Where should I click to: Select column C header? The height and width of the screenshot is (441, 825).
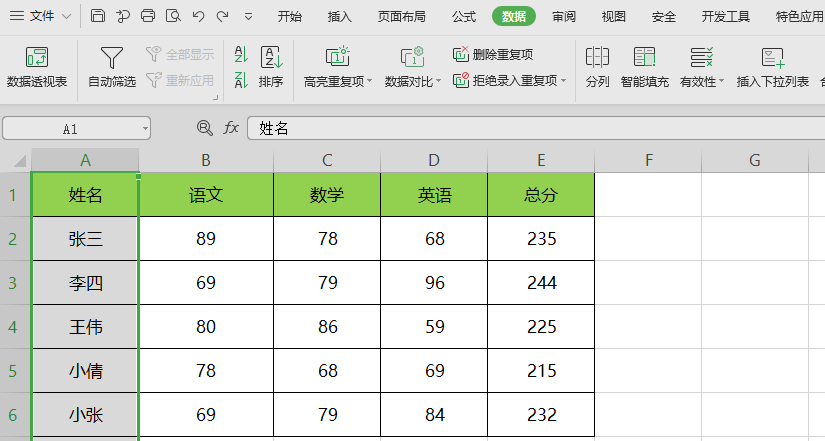(x=327, y=160)
